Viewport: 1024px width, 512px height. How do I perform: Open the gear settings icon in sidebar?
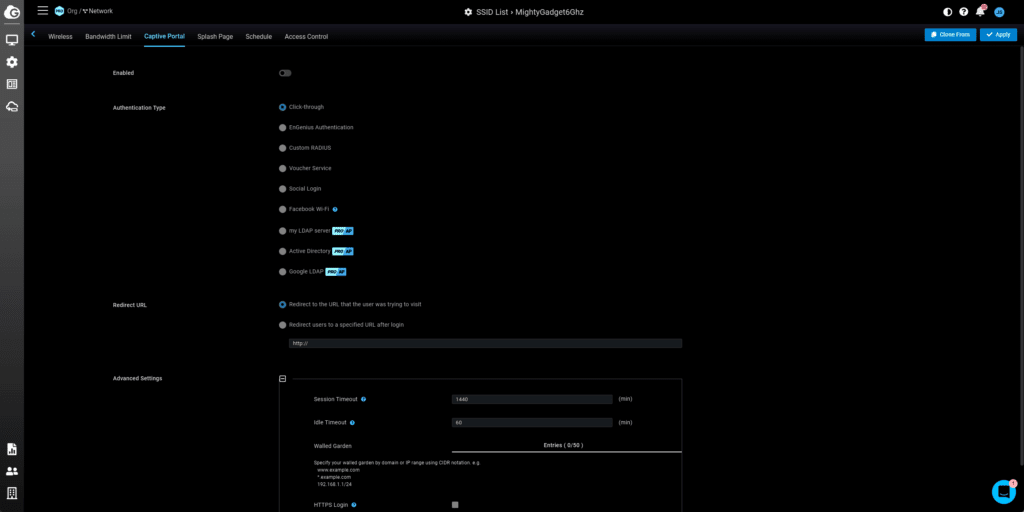click(12, 62)
